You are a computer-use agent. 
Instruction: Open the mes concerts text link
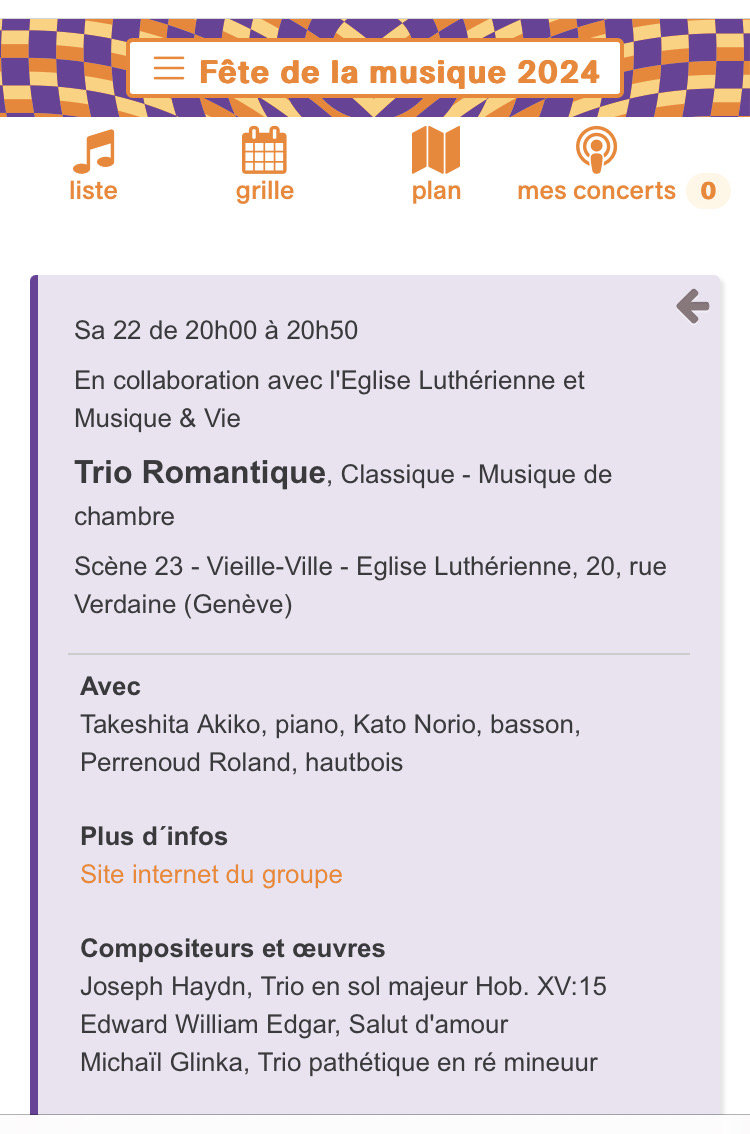[x=597, y=191]
